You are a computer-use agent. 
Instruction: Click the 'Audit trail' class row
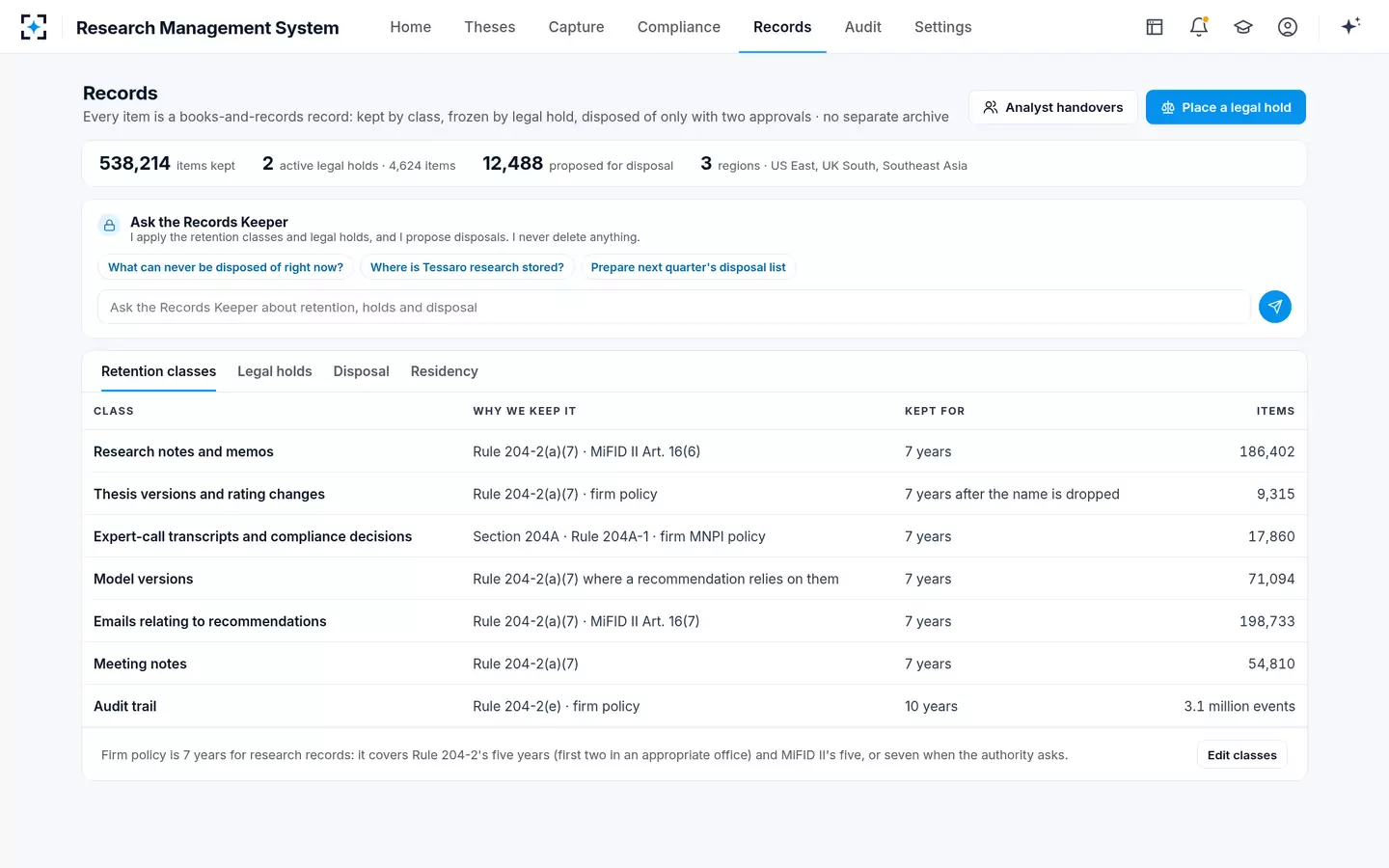pyautogui.click(x=694, y=706)
